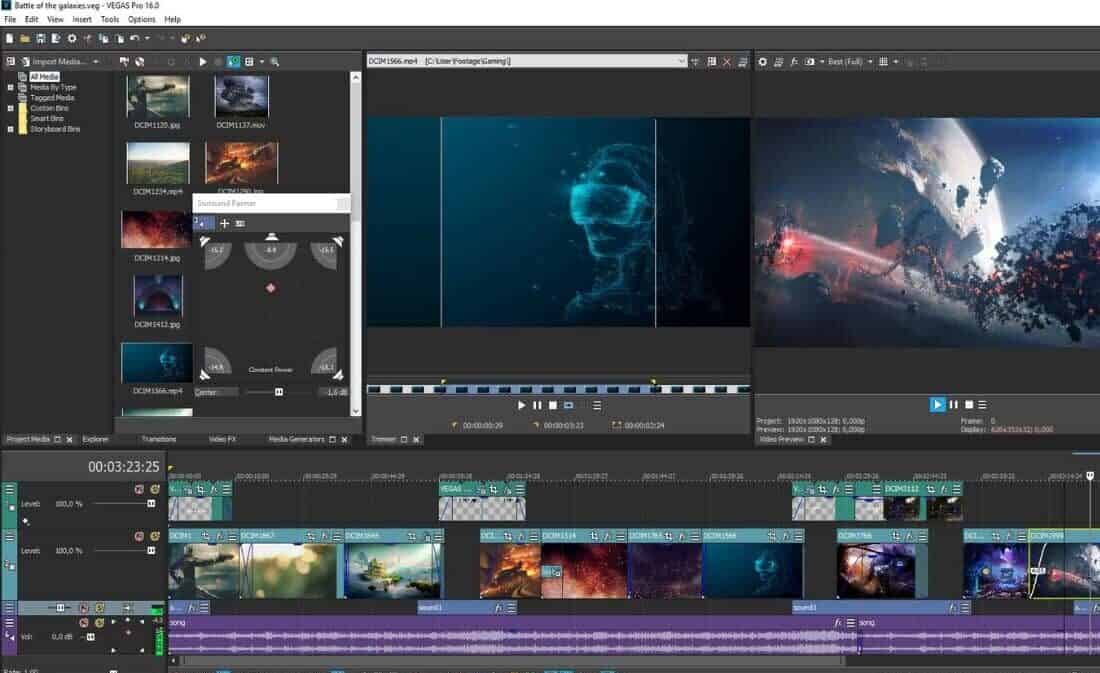This screenshot has width=1100, height=673.
Task: Switch to the Video FX tab
Action: pyautogui.click(x=222, y=439)
